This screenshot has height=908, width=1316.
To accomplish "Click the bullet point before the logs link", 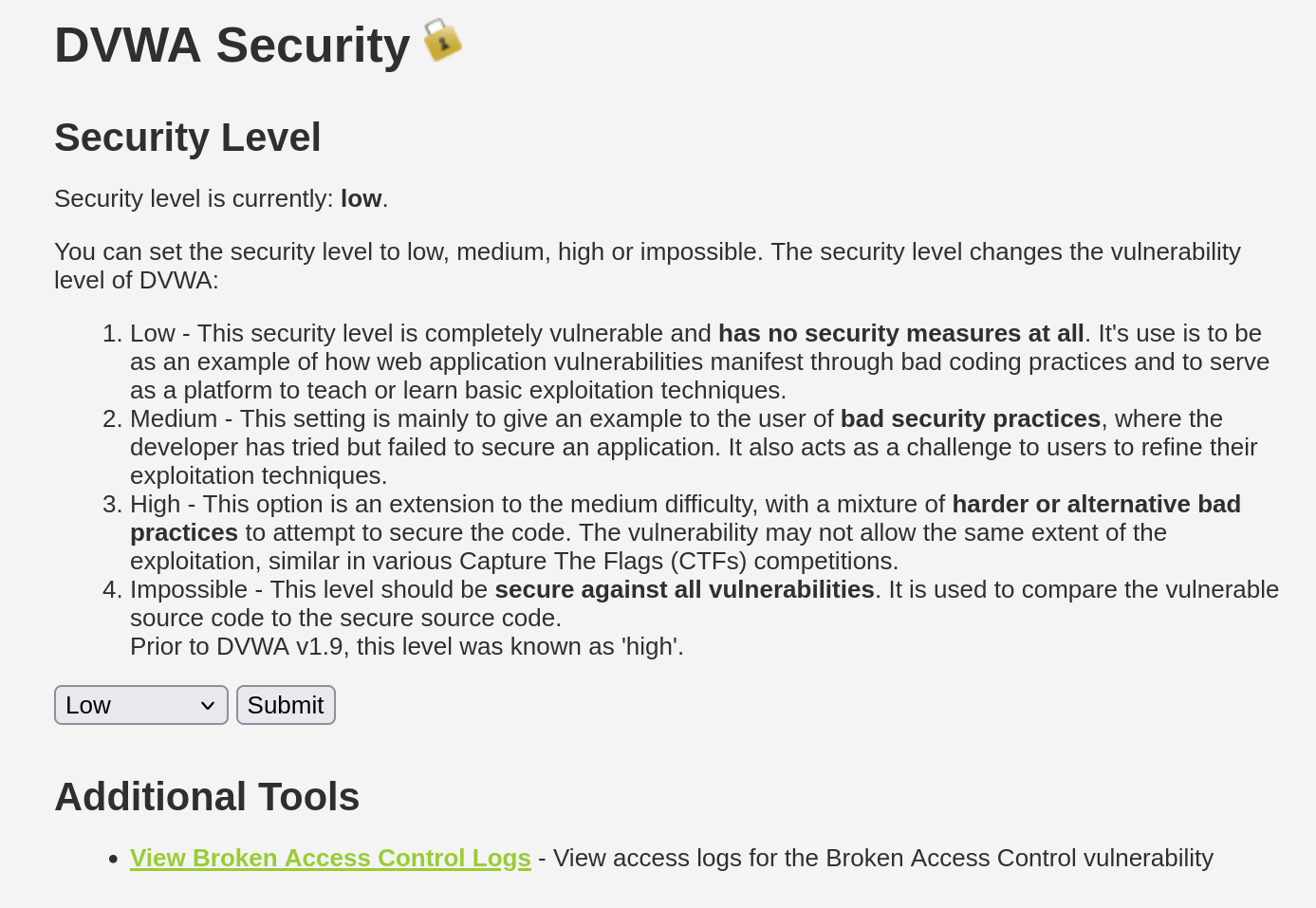I will pyautogui.click(x=113, y=859).
